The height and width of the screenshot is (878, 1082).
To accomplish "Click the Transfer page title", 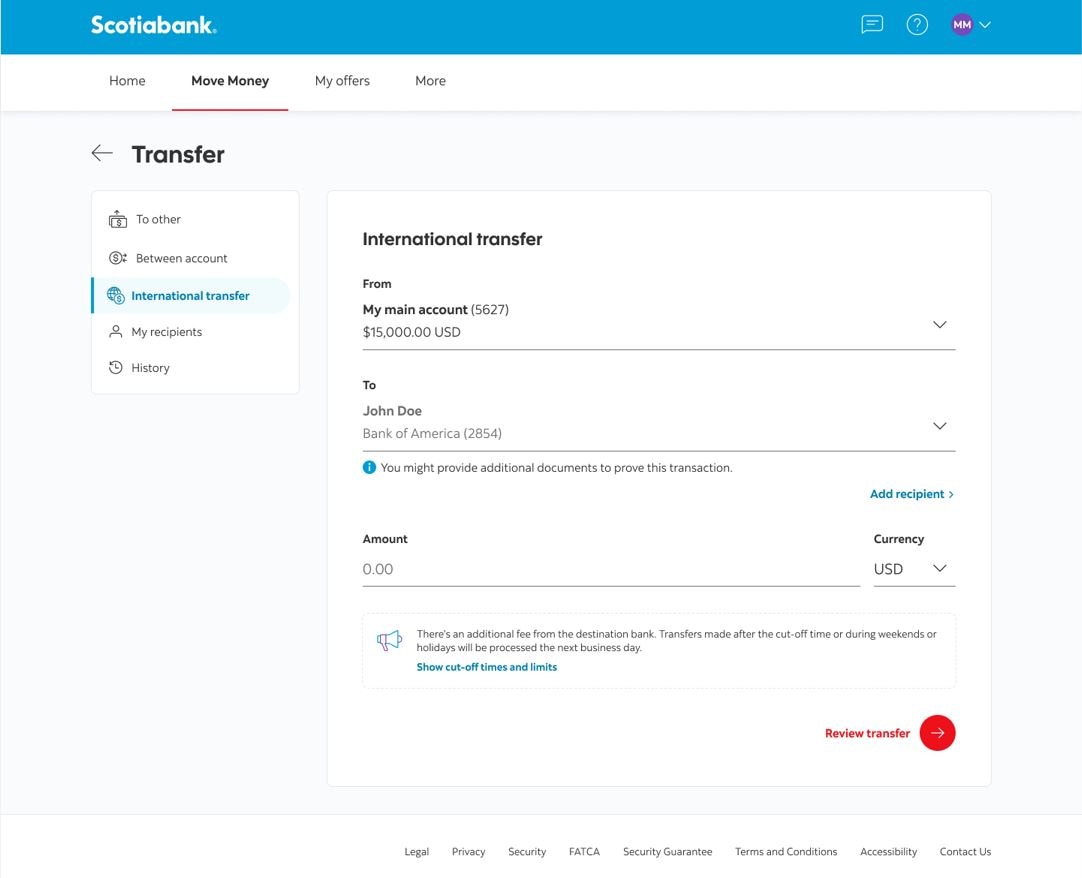I will pyautogui.click(x=178, y=154).
